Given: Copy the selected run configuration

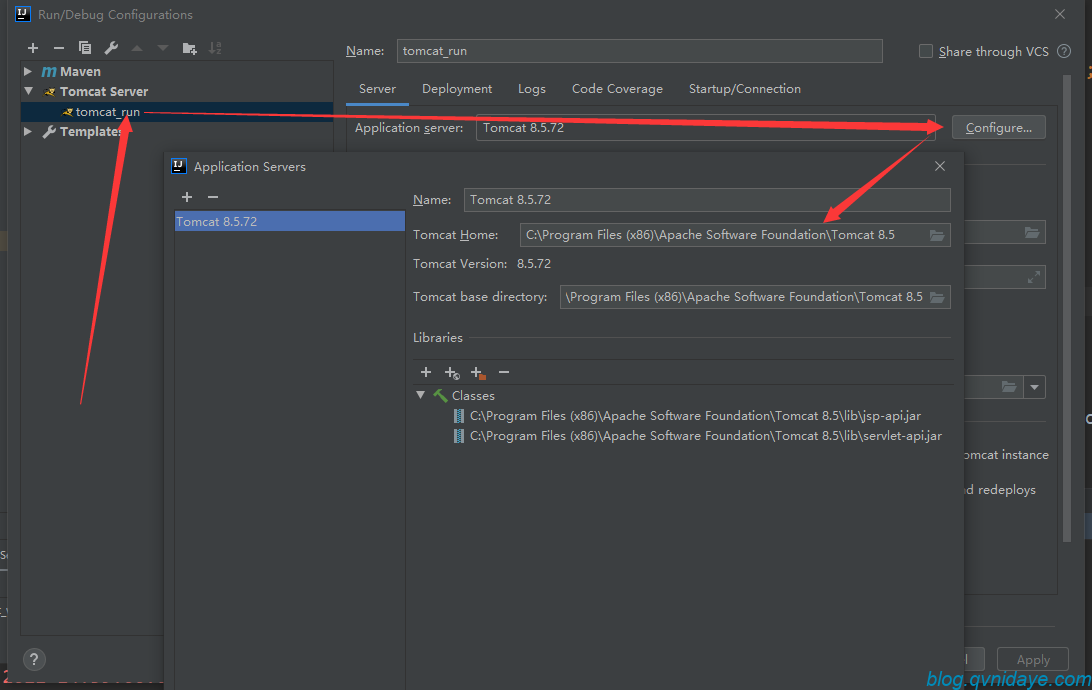Looking at the screenshot, I should click(85, 48).
